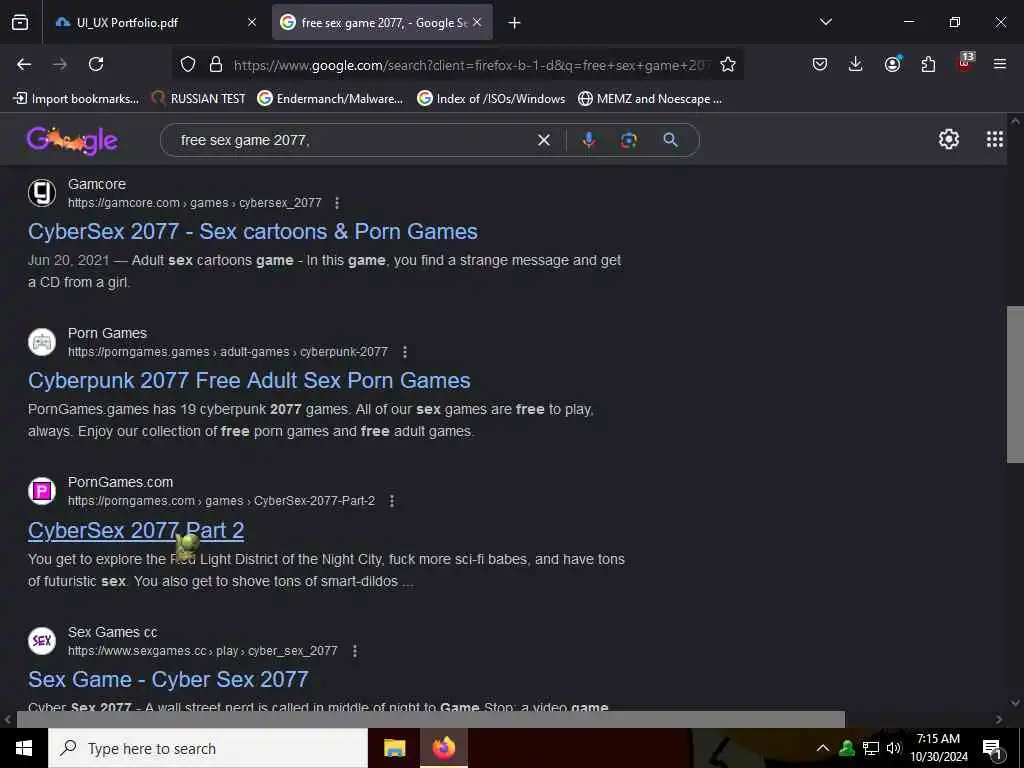The height and width of the screenshot is (768, 1024).
Task: Open the Firefox account icon
Action: [892, 64]
